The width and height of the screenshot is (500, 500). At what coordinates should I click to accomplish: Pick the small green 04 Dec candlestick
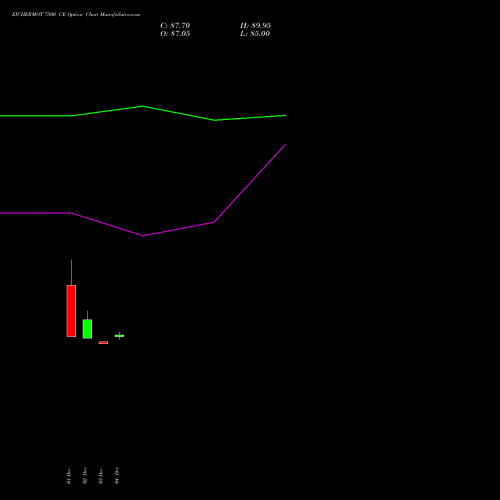coord(119,336)
